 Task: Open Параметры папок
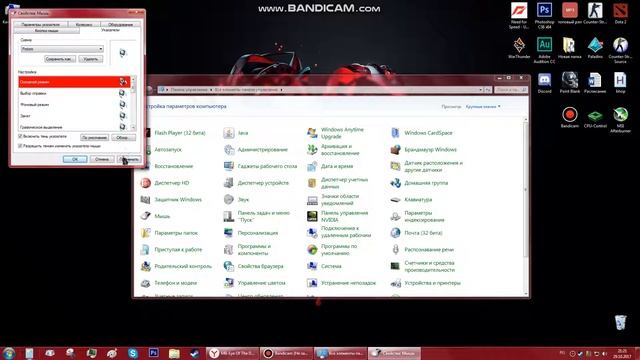(x=169, y=233)
